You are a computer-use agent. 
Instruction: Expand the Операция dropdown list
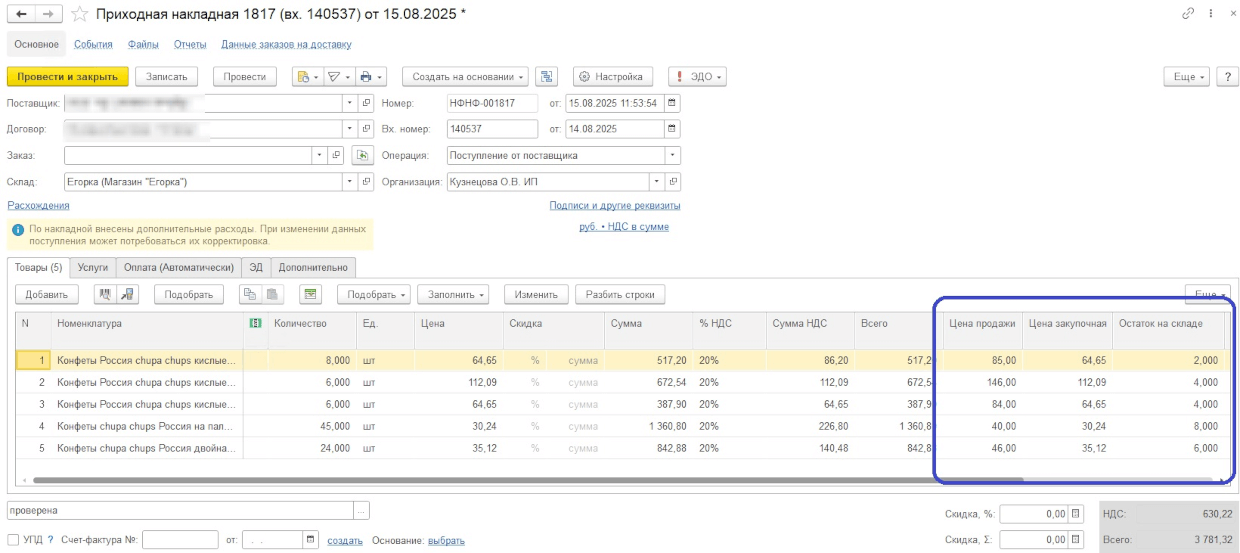click(x=672, y=156)
